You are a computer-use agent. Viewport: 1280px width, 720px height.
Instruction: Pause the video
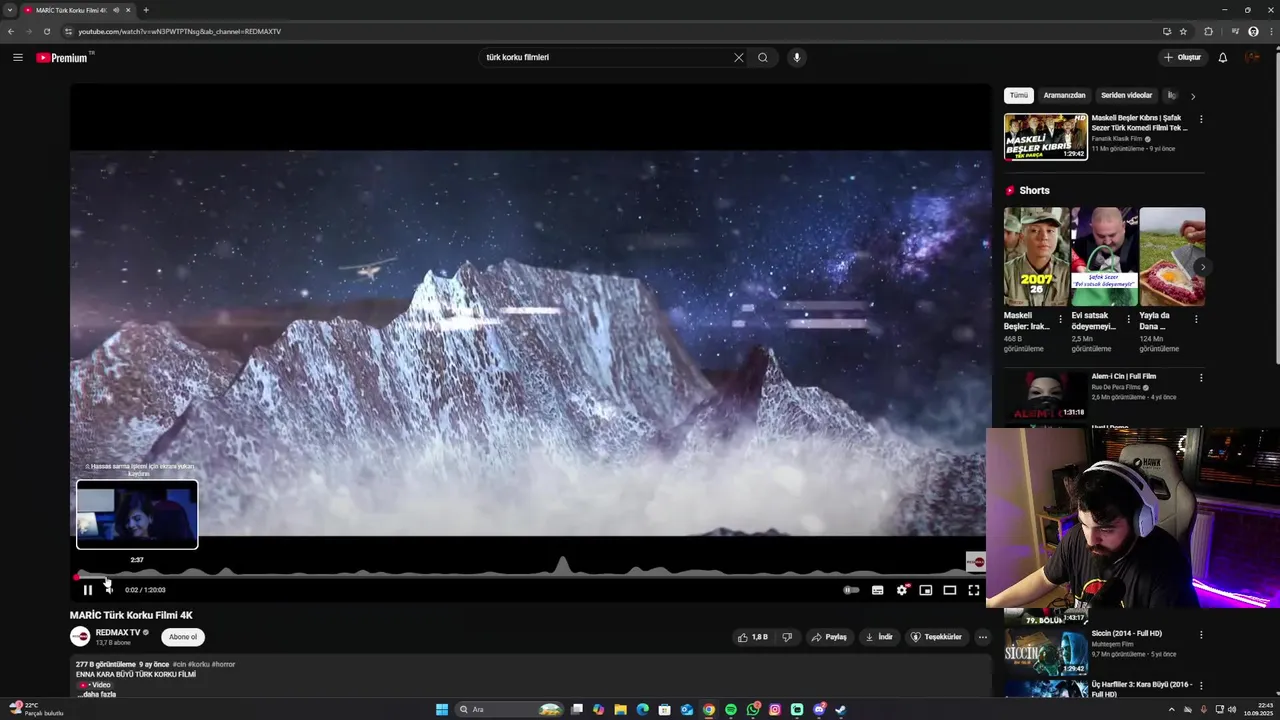click(x=88, y=590)
